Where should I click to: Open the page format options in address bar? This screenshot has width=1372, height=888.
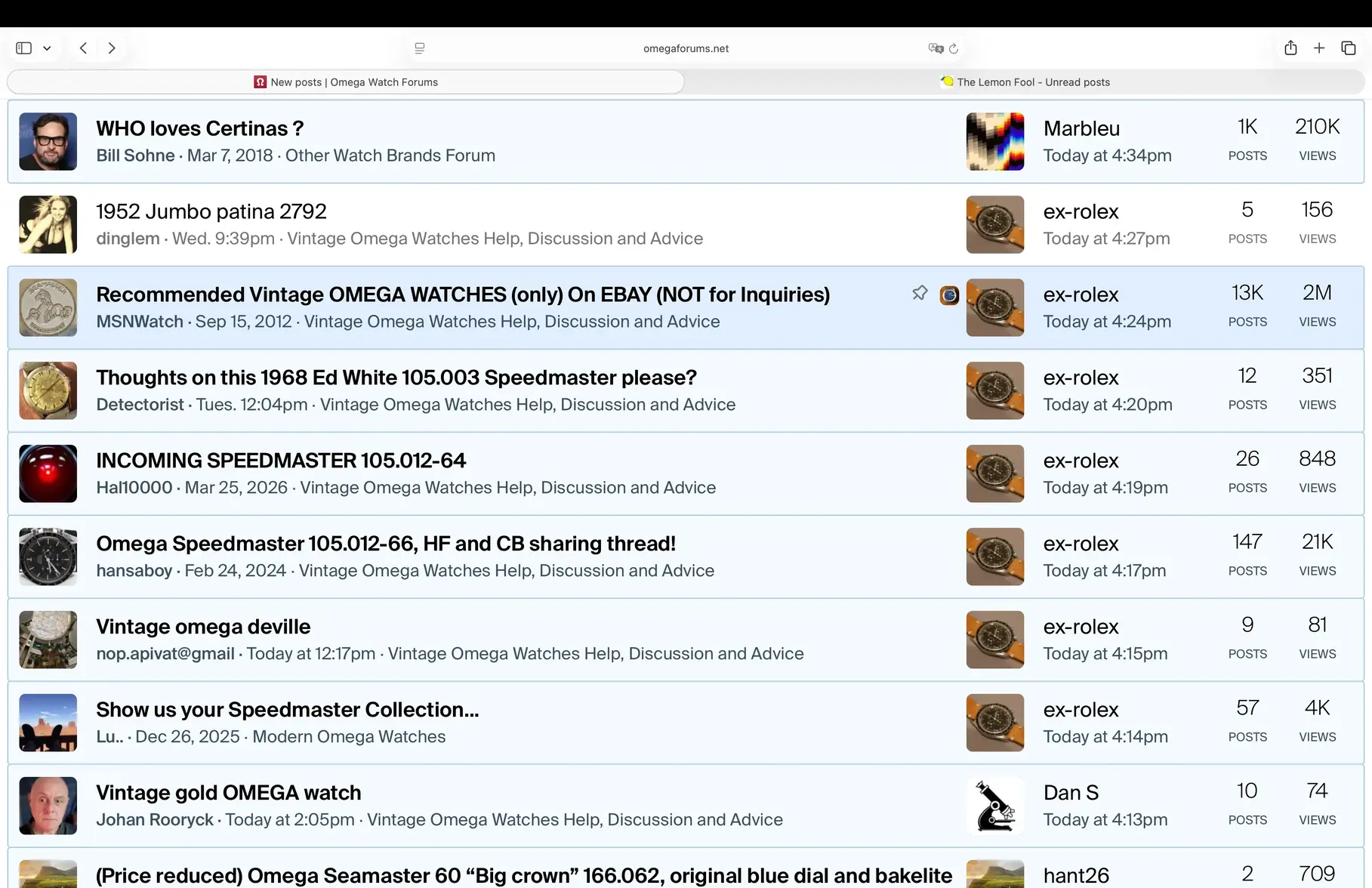420,48
